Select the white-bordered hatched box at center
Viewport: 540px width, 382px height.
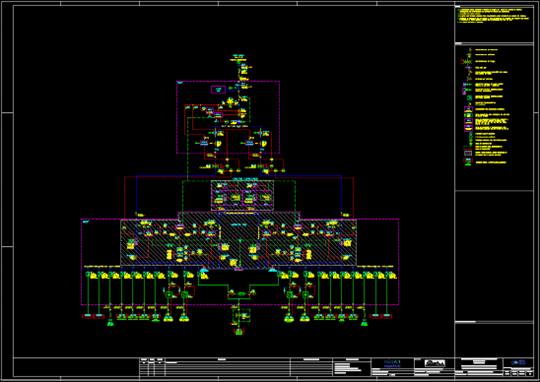(x=242, y=195)
